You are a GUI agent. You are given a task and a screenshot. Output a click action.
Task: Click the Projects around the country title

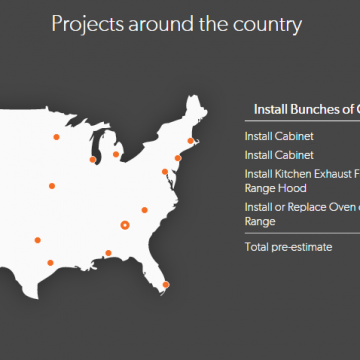coord(177,24)
